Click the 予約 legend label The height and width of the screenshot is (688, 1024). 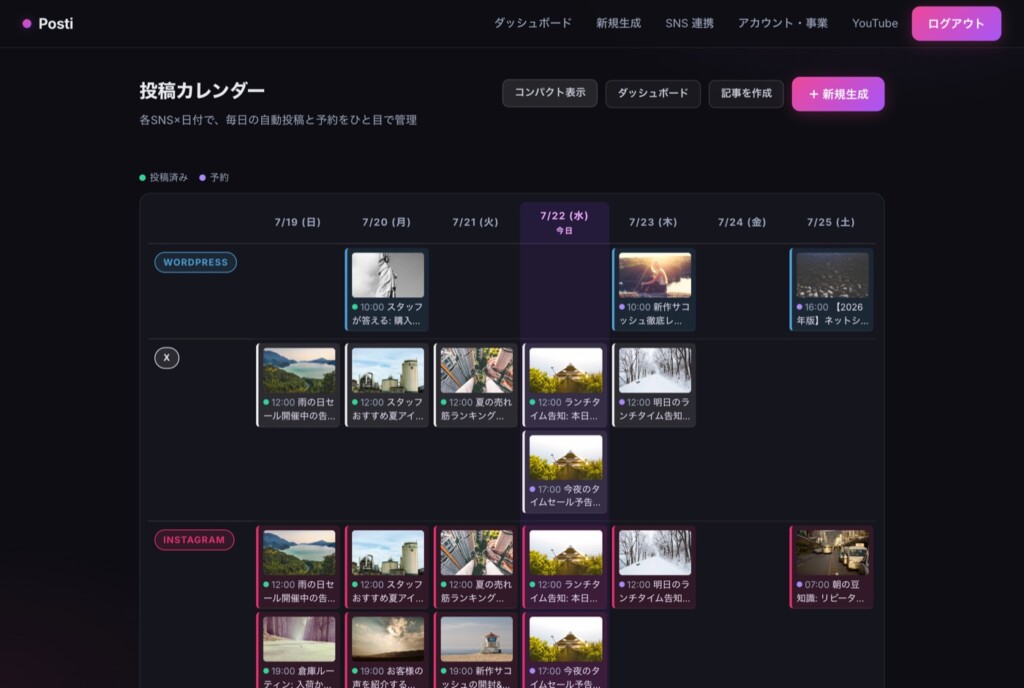[x=219, y=178]
